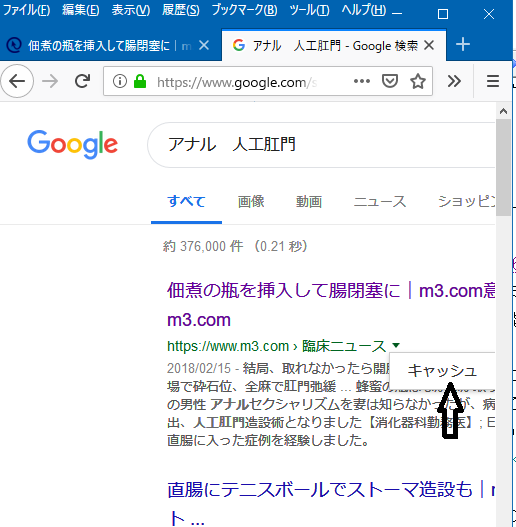Open the ヘルプ(H) menu
This screenshot has width=516, height=527.
point(364,10)
